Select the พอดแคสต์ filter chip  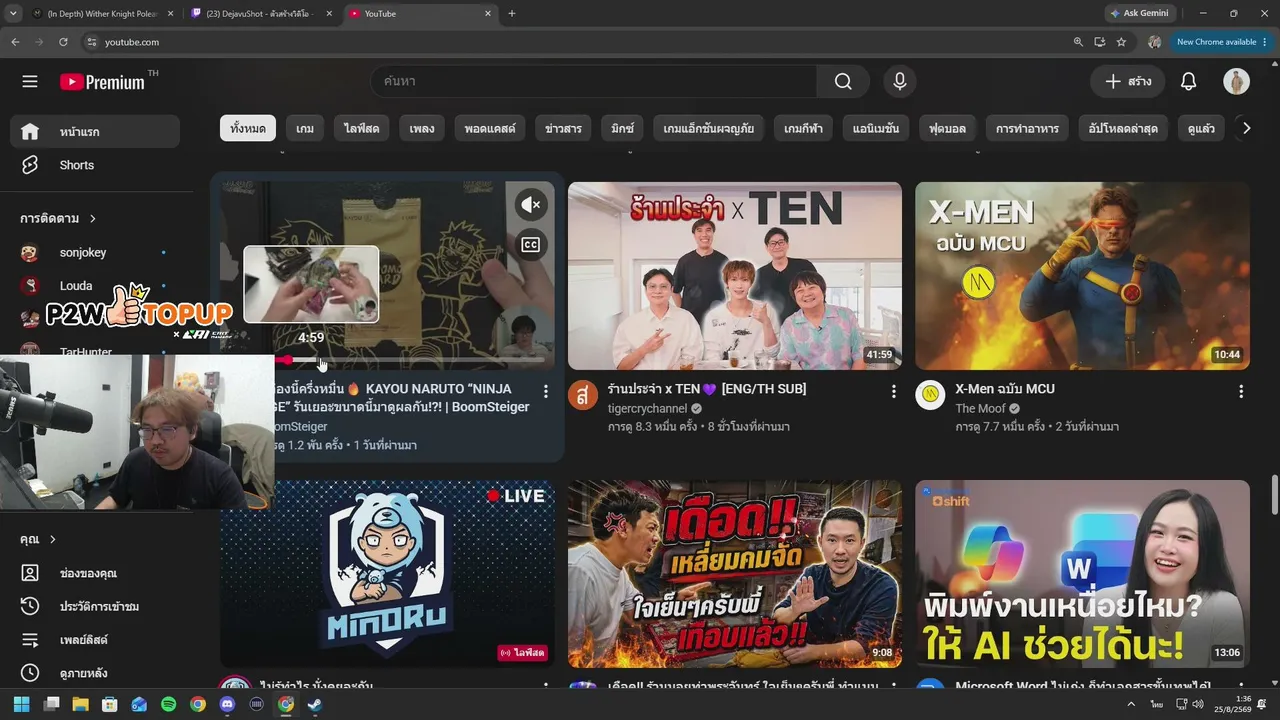point(490,128)
